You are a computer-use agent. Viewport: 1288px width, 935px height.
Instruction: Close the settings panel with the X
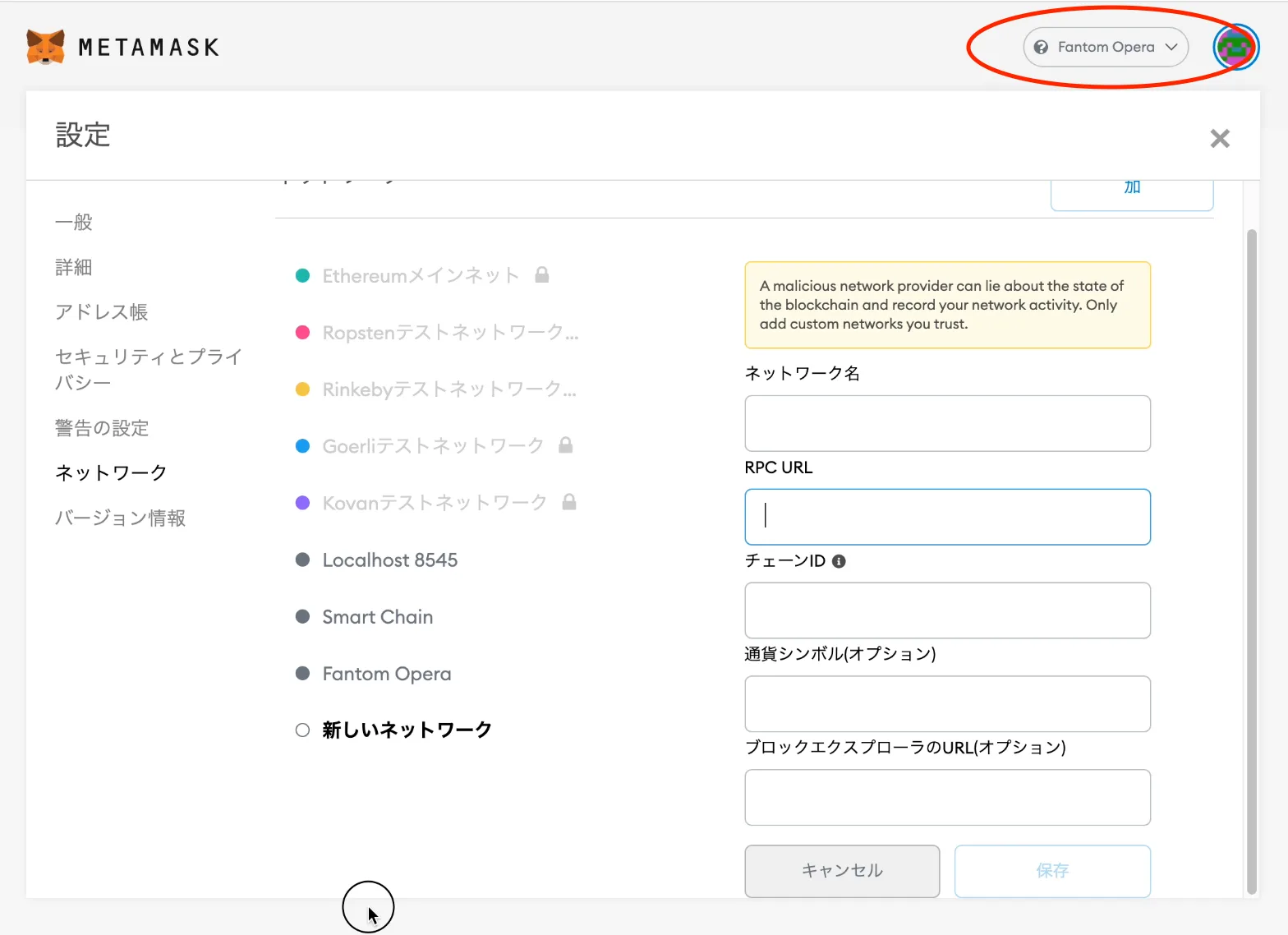point(1220,138)
